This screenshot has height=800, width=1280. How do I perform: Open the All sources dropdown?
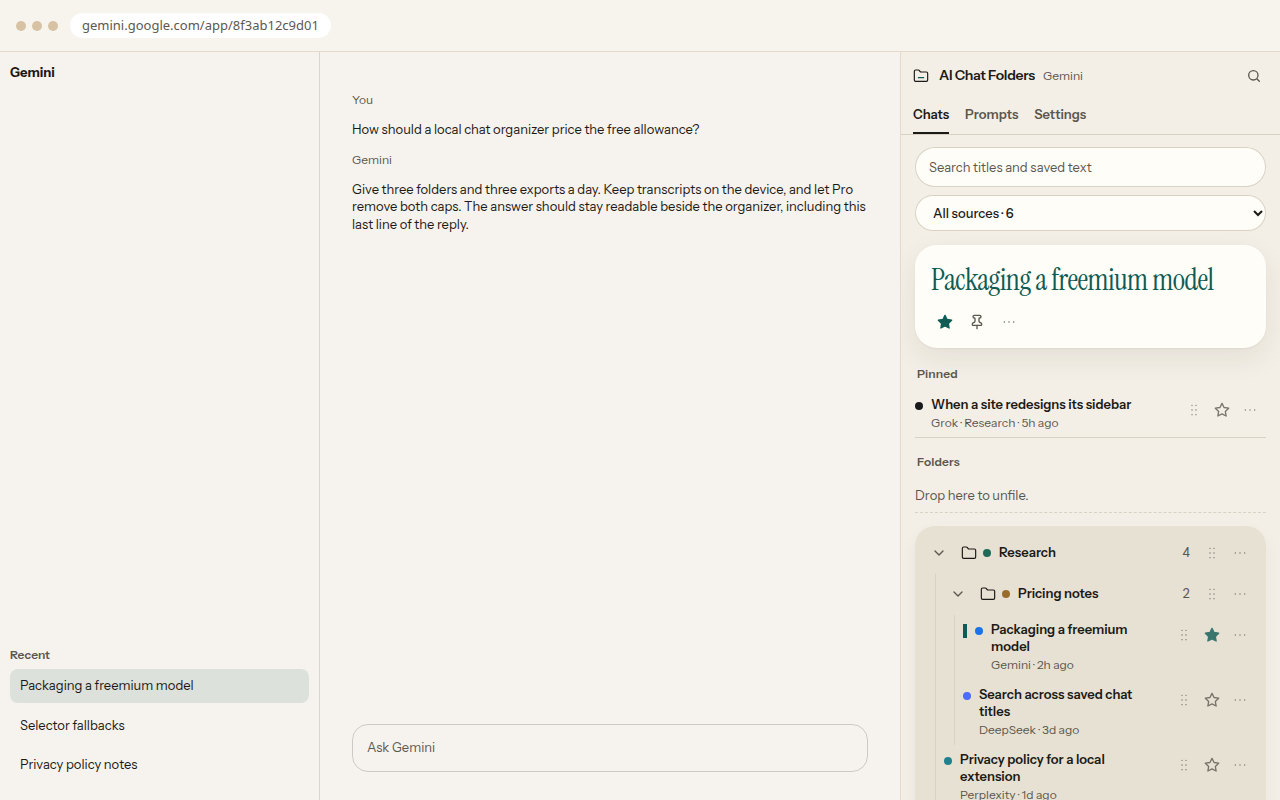1090,213
